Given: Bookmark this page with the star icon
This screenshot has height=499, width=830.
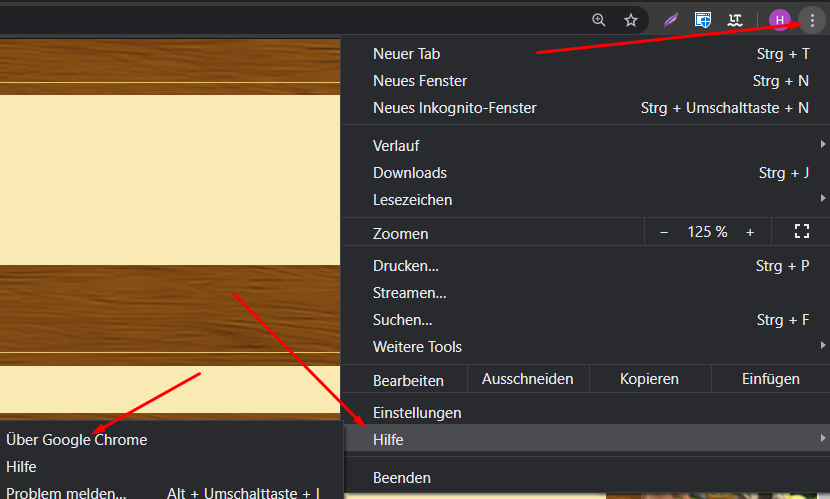Looking at the screenshot, I should [x=631, y=19].
